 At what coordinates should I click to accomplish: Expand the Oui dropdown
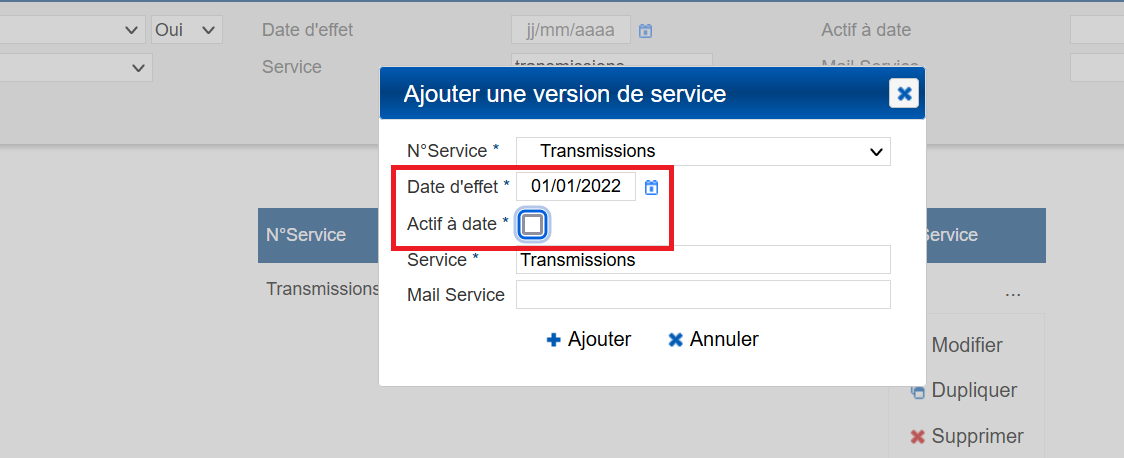[x=186, y=30]
